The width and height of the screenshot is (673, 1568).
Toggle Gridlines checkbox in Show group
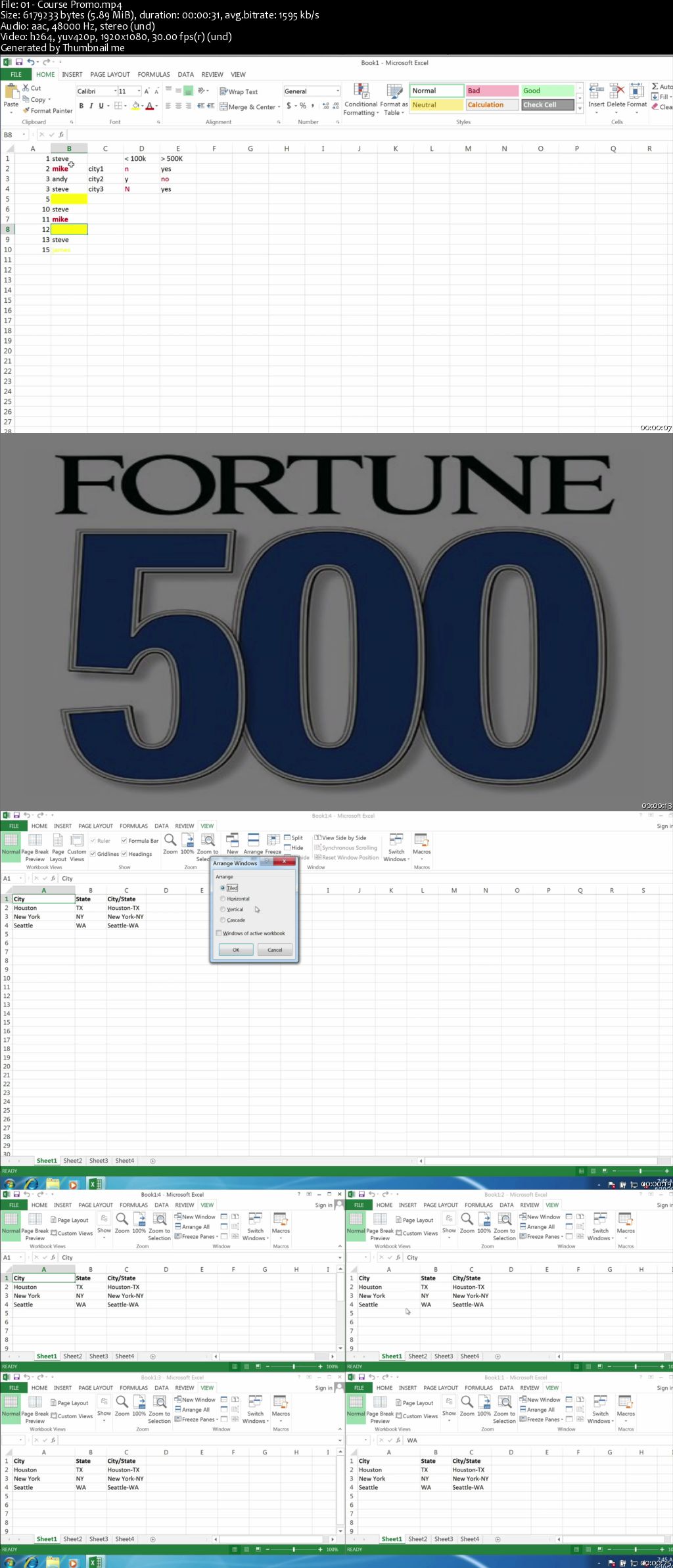pos(93,854)
